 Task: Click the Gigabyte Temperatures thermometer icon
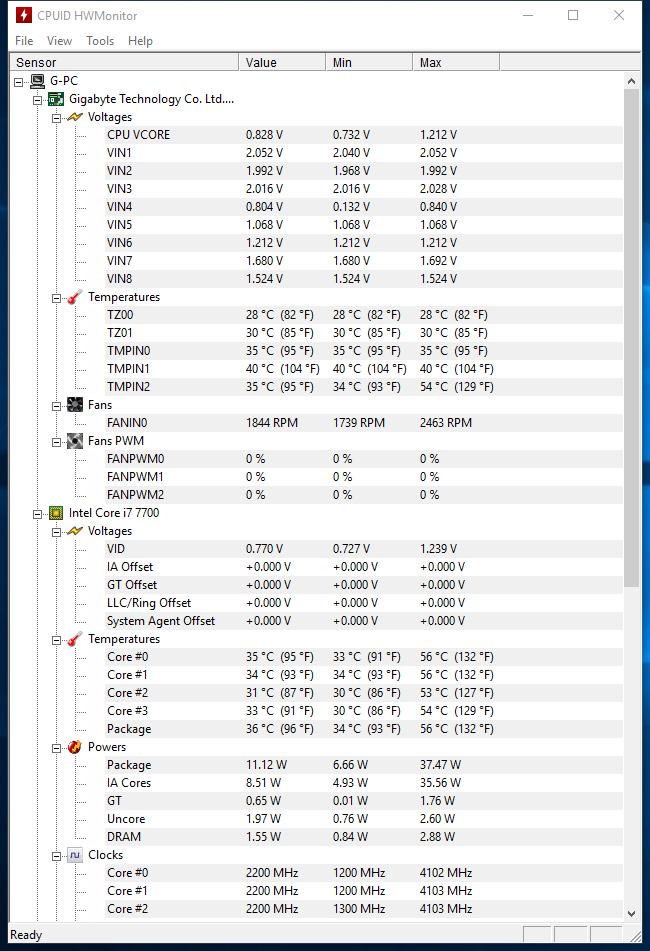75,297
